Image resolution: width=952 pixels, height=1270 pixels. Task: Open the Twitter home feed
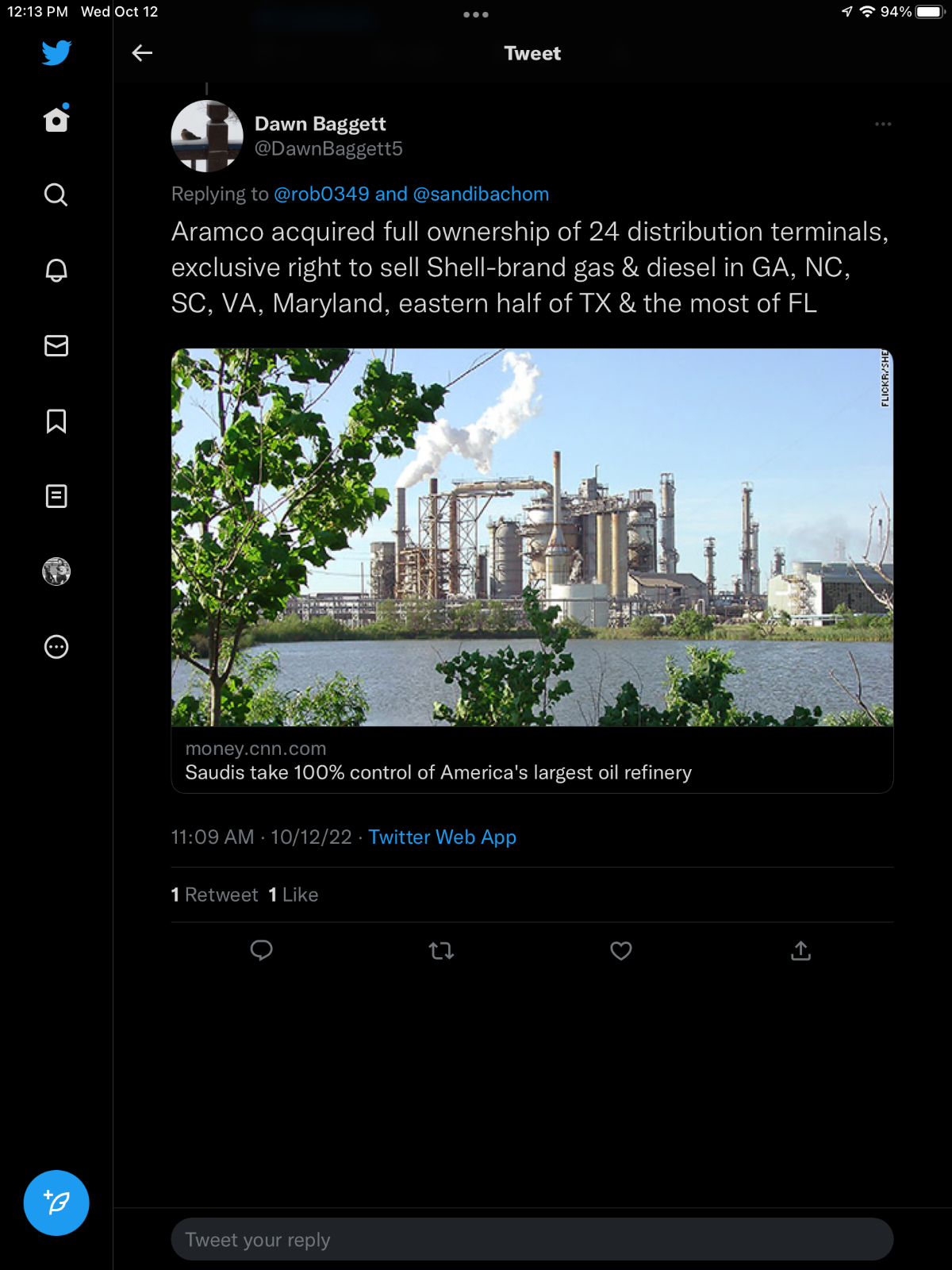(56, 120)
